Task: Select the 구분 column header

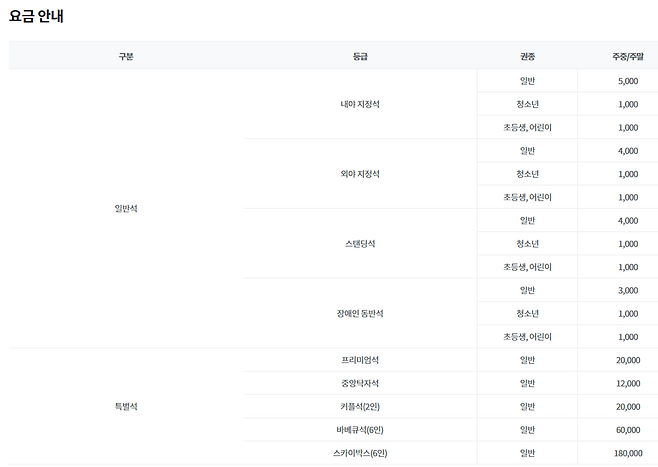Action: coord(126,56)
